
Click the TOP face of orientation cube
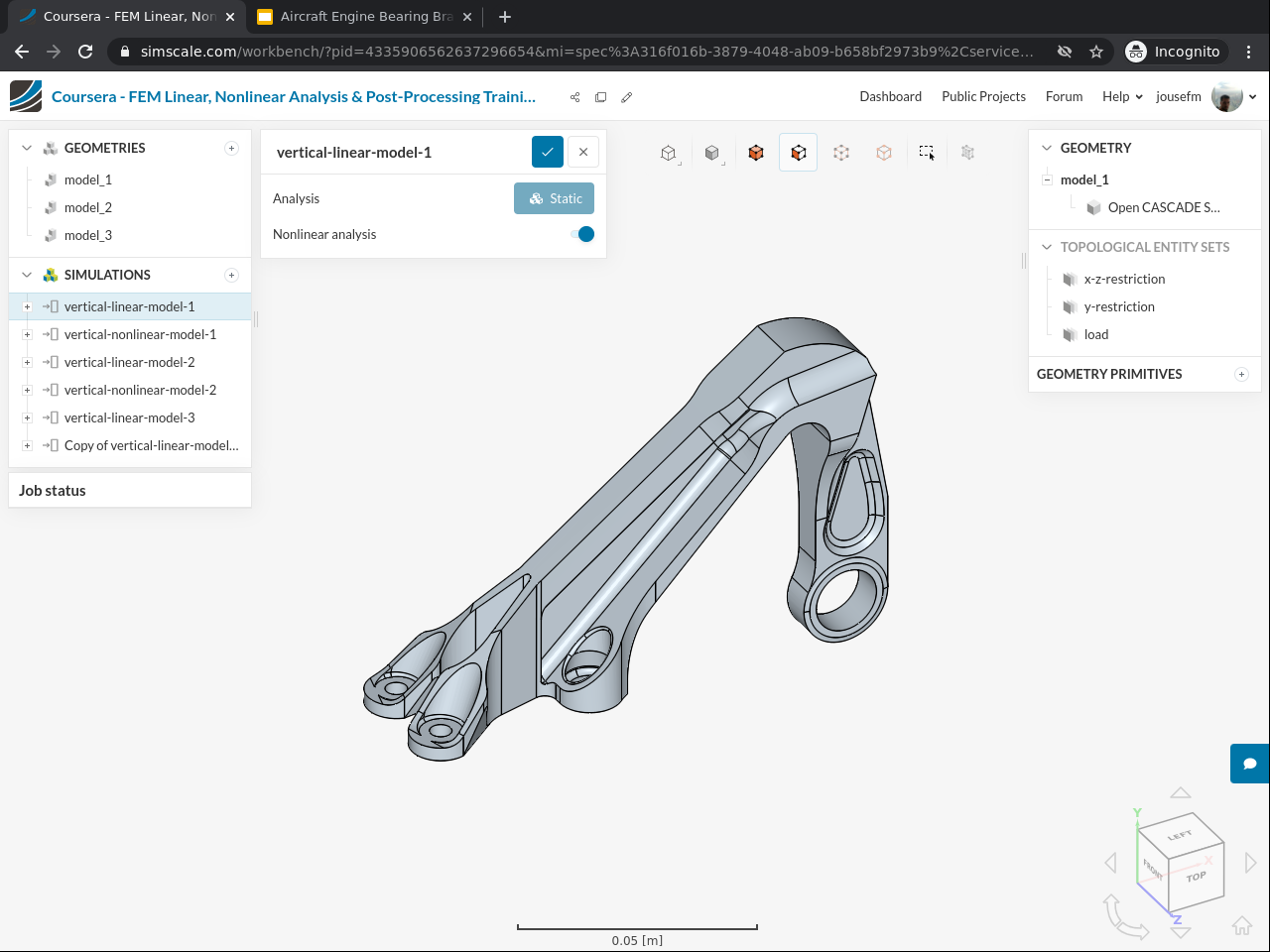point(1196,877)
